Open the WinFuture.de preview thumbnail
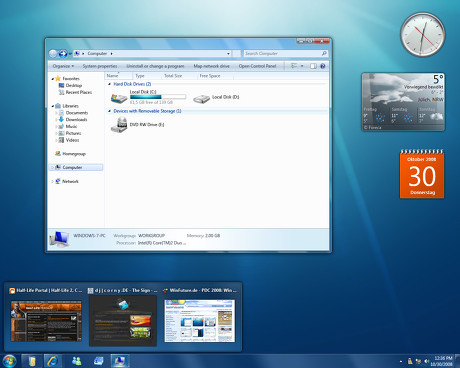Viewport: 460px width, 368px height. point(199,321)
